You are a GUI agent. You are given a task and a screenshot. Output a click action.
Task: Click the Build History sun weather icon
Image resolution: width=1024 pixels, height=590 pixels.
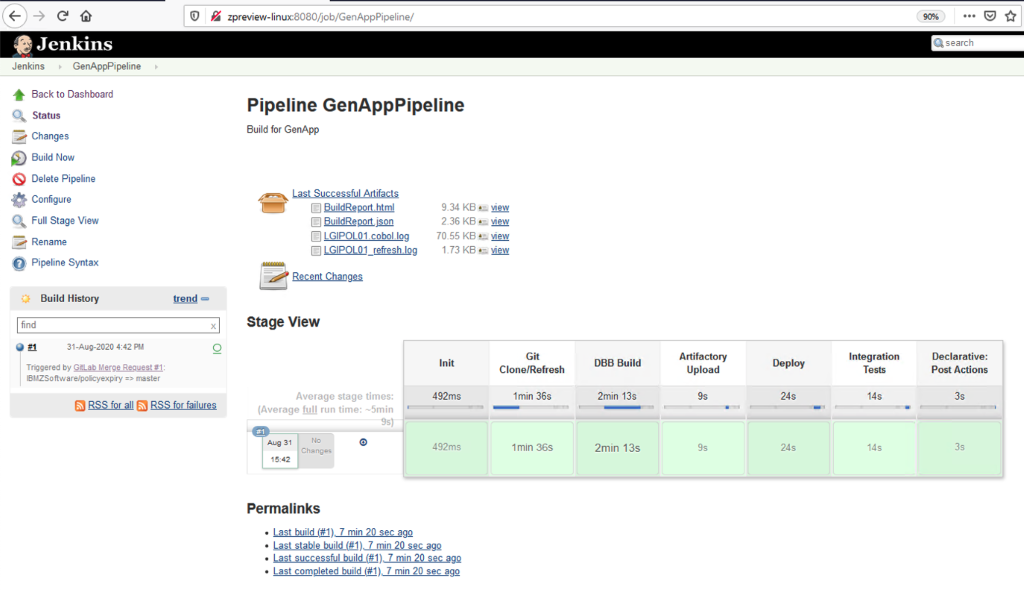pos(25,299)
